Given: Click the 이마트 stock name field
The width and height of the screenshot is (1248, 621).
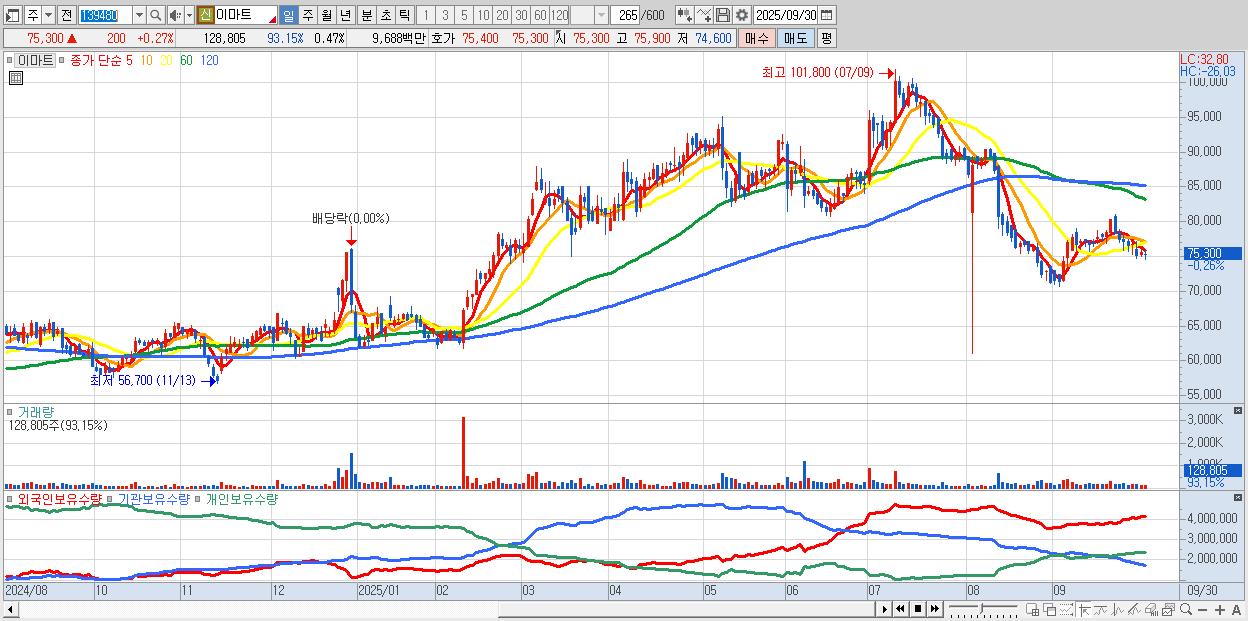Looking at the screenshot, I should click(x=246, y=15).
